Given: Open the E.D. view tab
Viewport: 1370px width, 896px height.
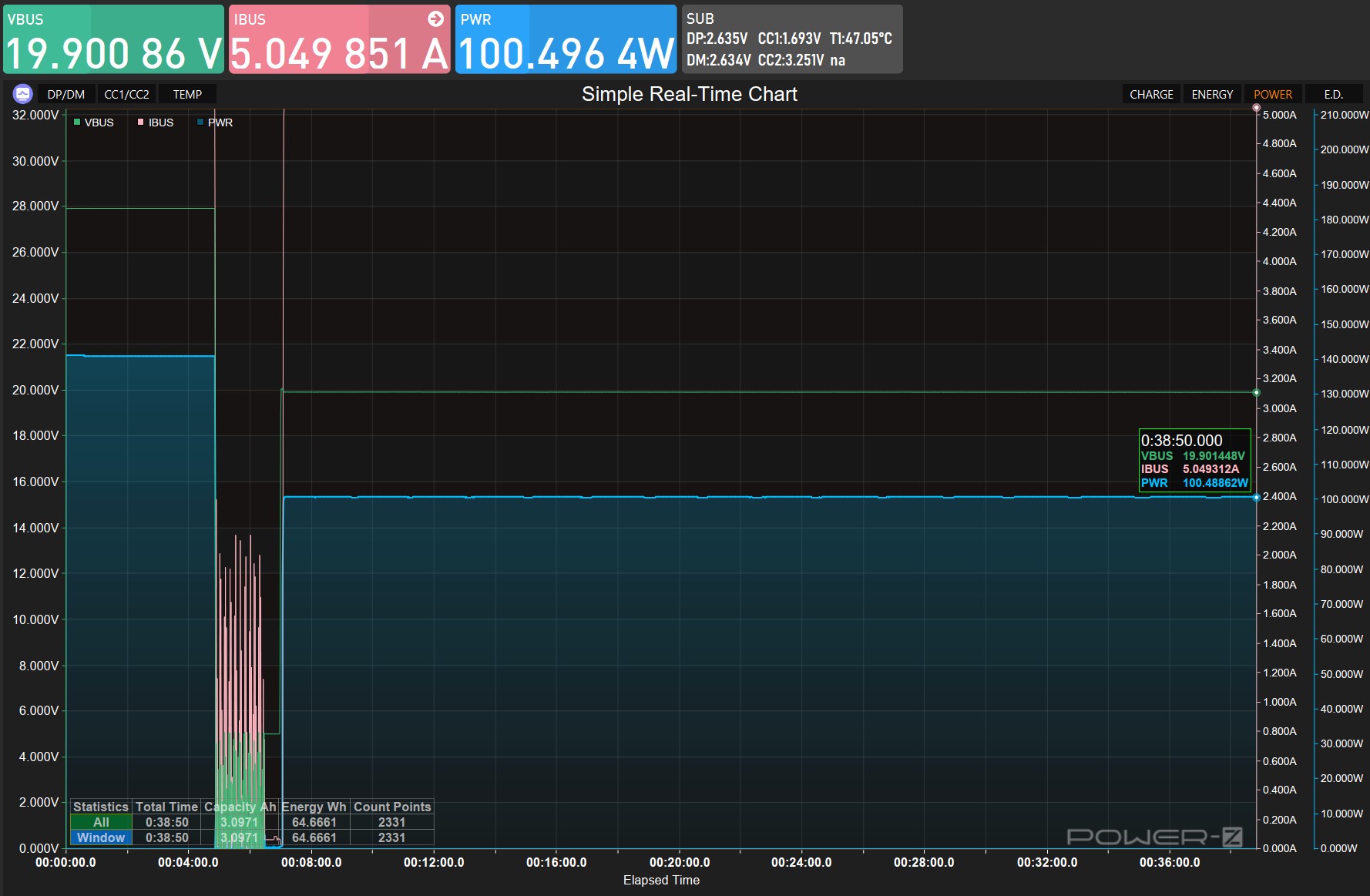Looking at the screenshot, I should [x=1333, y=94].
